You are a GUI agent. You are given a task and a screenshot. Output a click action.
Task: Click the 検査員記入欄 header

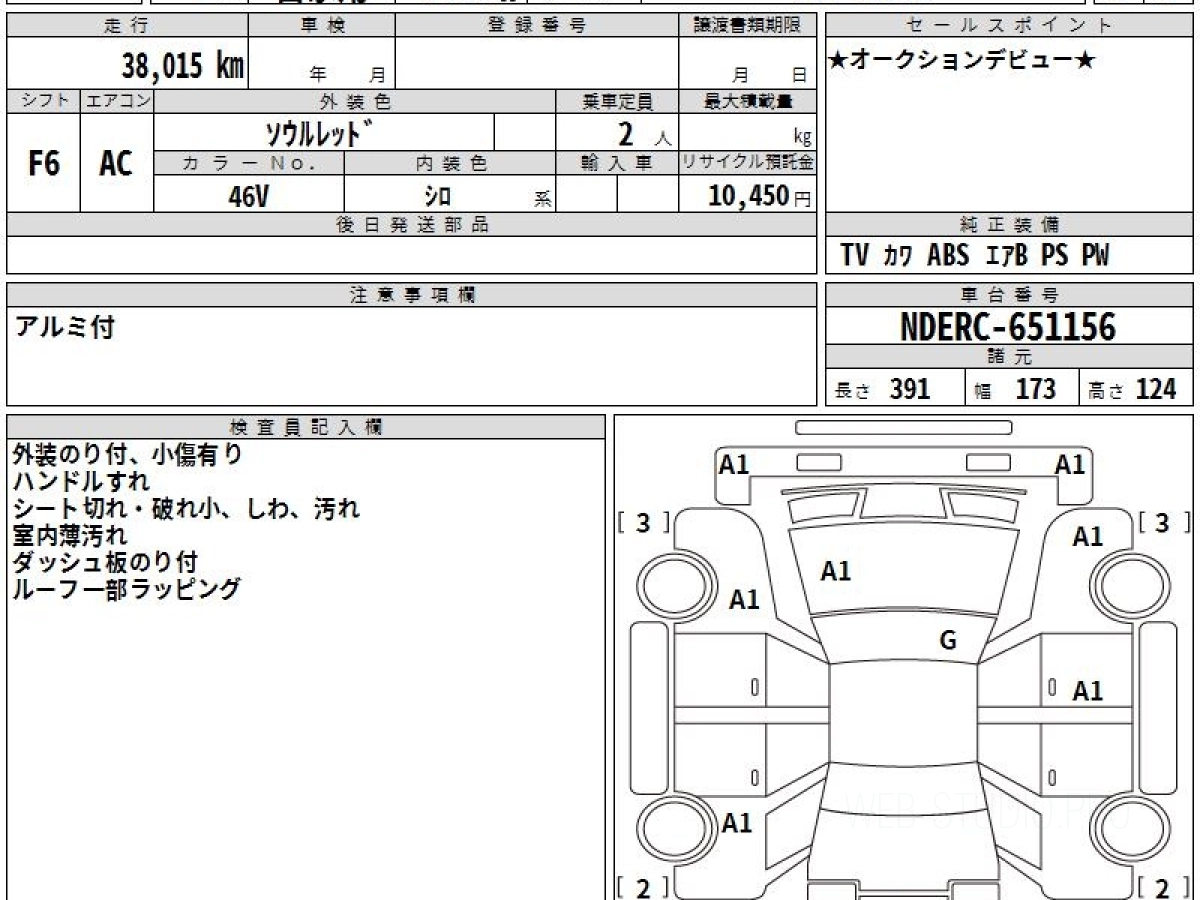306,427
